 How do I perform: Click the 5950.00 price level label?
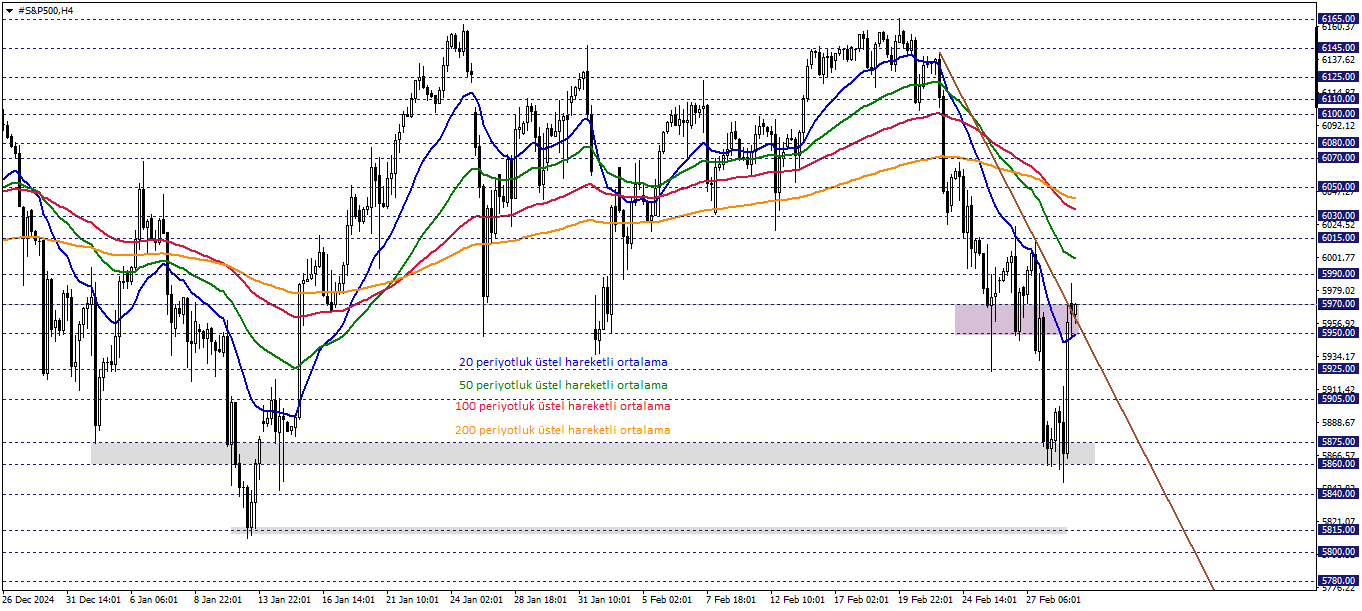coord(1338,332)
